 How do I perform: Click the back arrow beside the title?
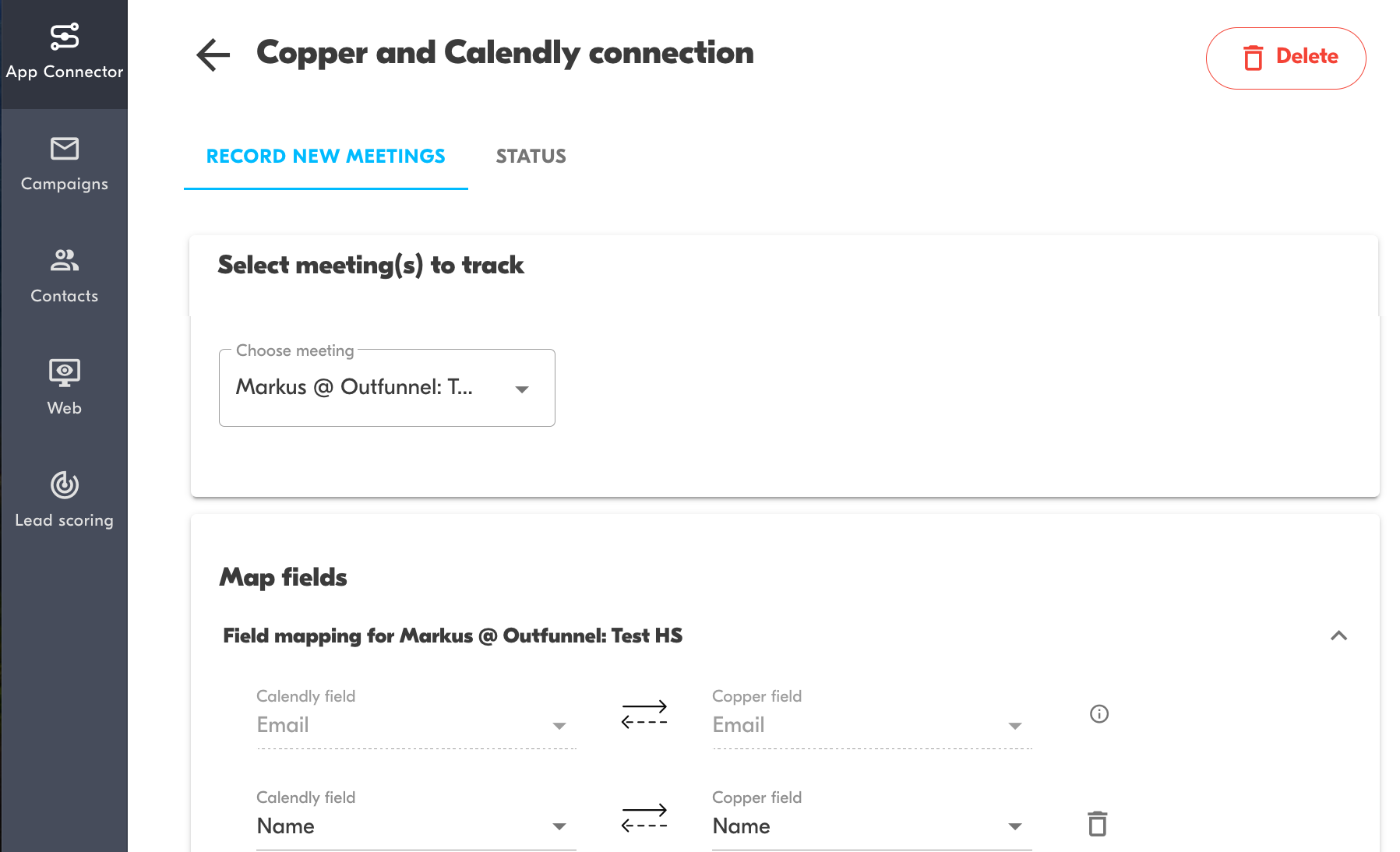point(213,55)
